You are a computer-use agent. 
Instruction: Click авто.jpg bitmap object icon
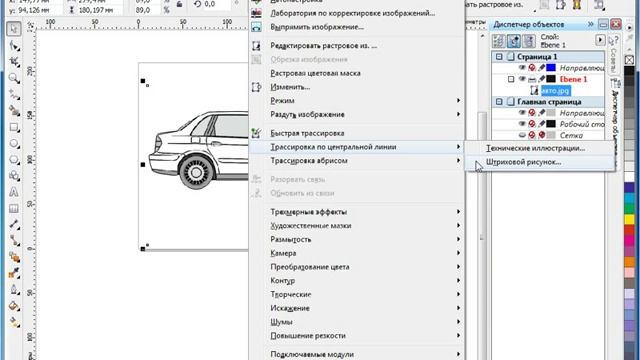pyautogui.click(x=534, y=91)
